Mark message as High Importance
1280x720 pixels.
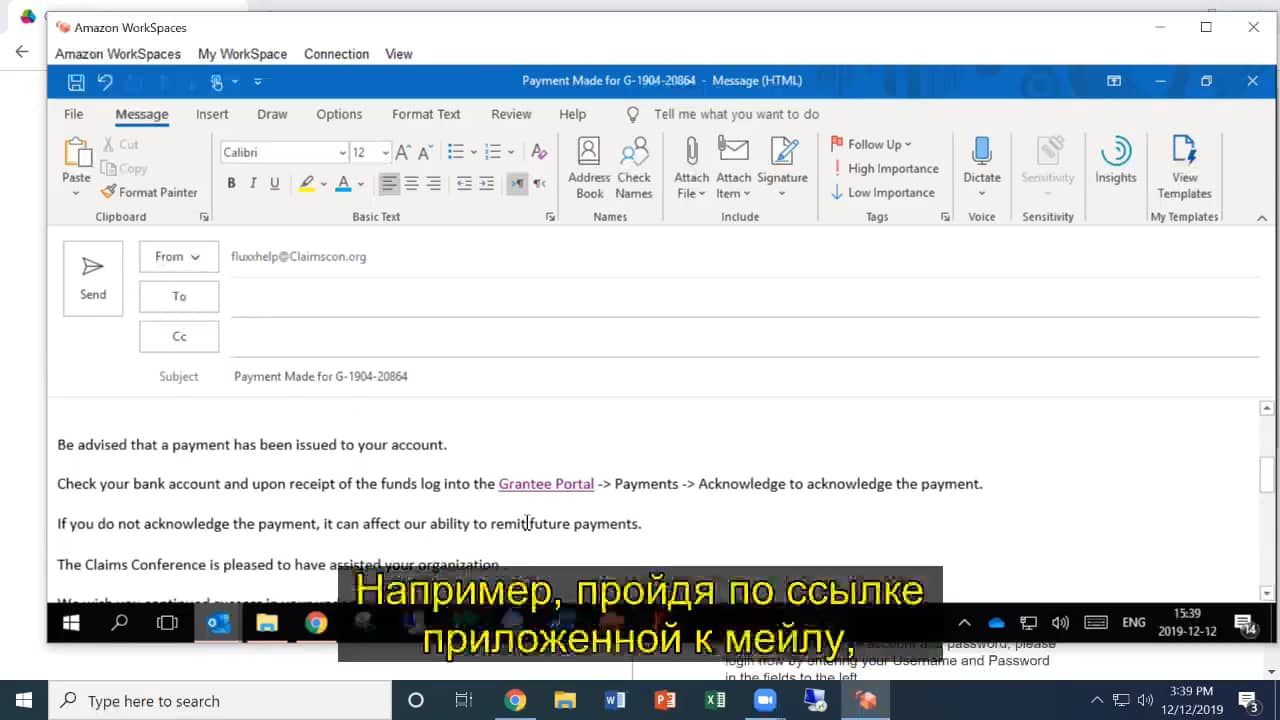point(885,168)
